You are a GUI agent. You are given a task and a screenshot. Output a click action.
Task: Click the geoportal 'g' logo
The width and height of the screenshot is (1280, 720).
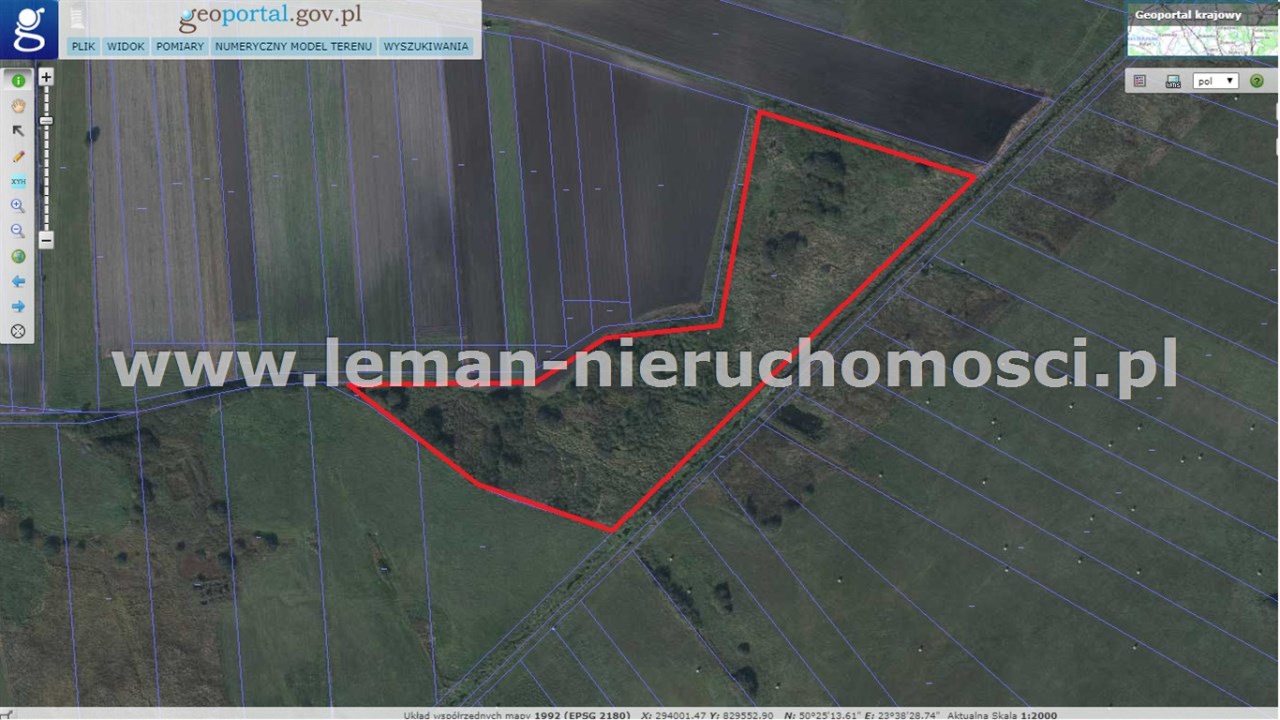click(29, 29)
